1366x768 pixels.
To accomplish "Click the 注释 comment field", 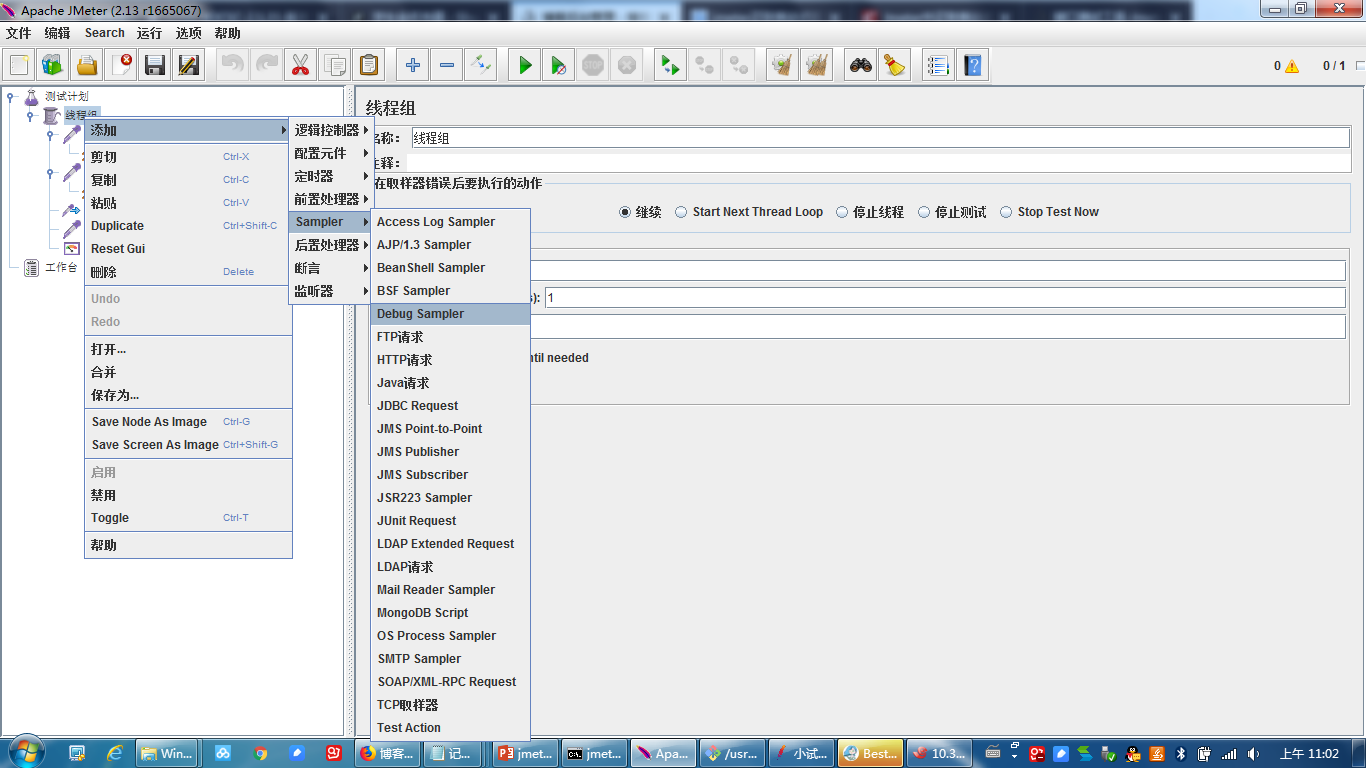I will coord(880,162).
